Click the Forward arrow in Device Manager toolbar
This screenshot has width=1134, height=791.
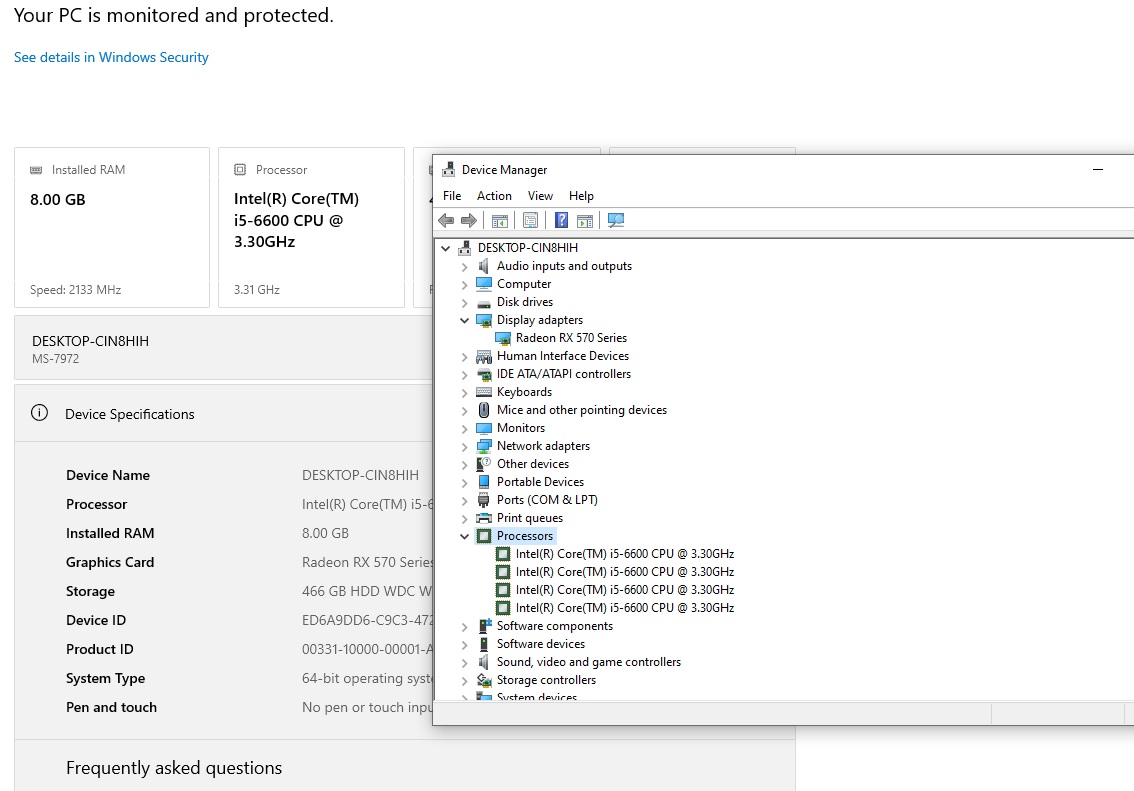coord(468,221)
